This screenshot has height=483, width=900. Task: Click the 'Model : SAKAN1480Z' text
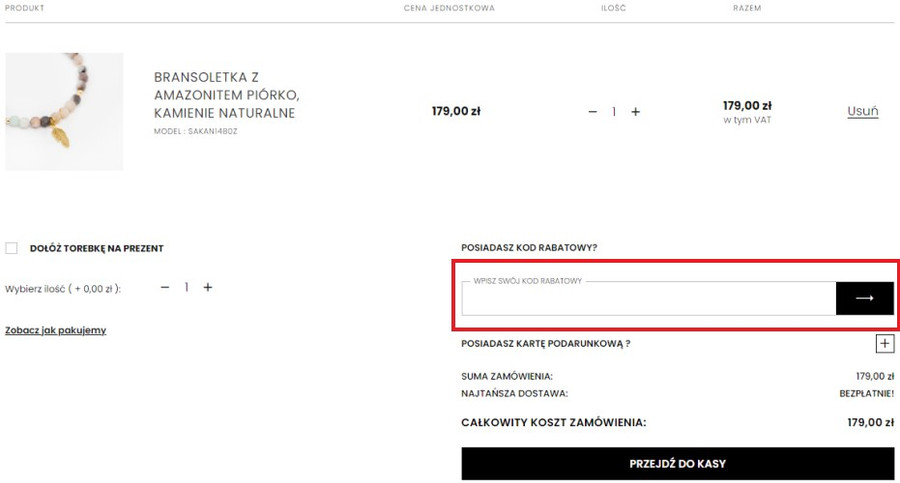click(x=196, y=131)
